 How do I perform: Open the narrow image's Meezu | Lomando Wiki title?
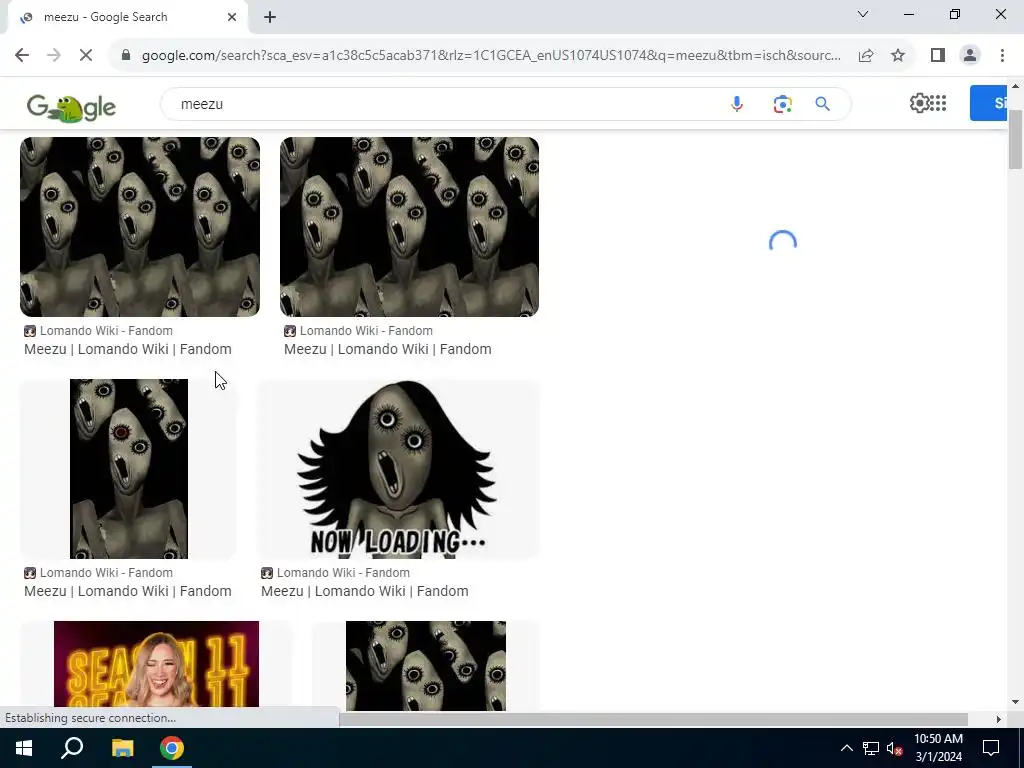click(x=128, y=591)
